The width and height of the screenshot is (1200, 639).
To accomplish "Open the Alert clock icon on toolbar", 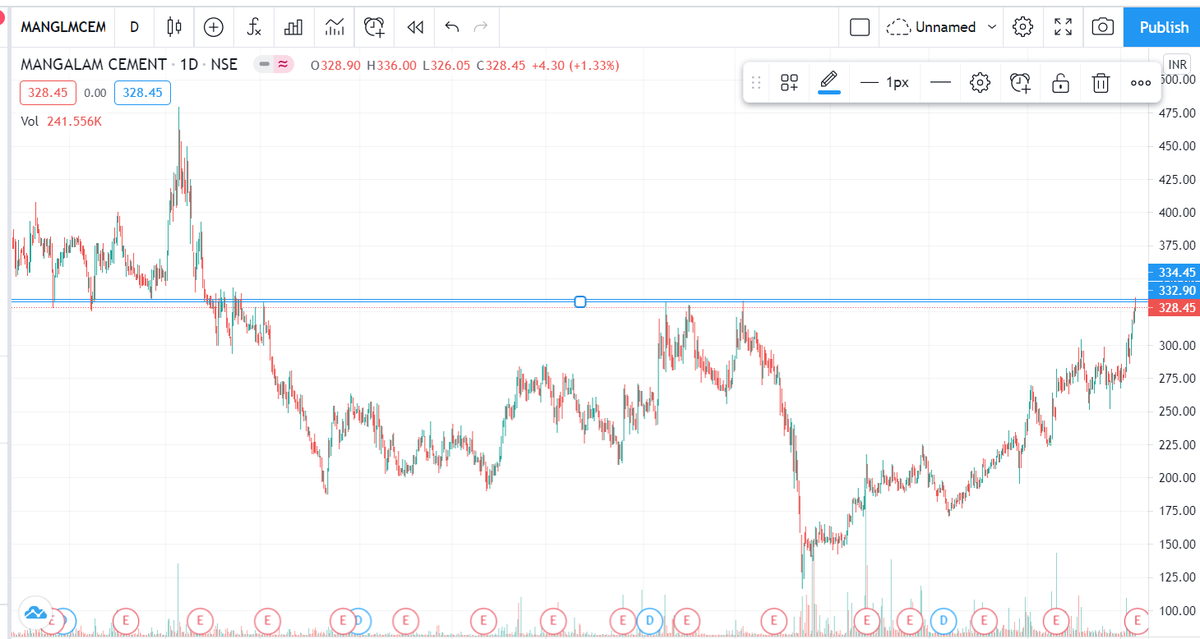I will [373, 27].
